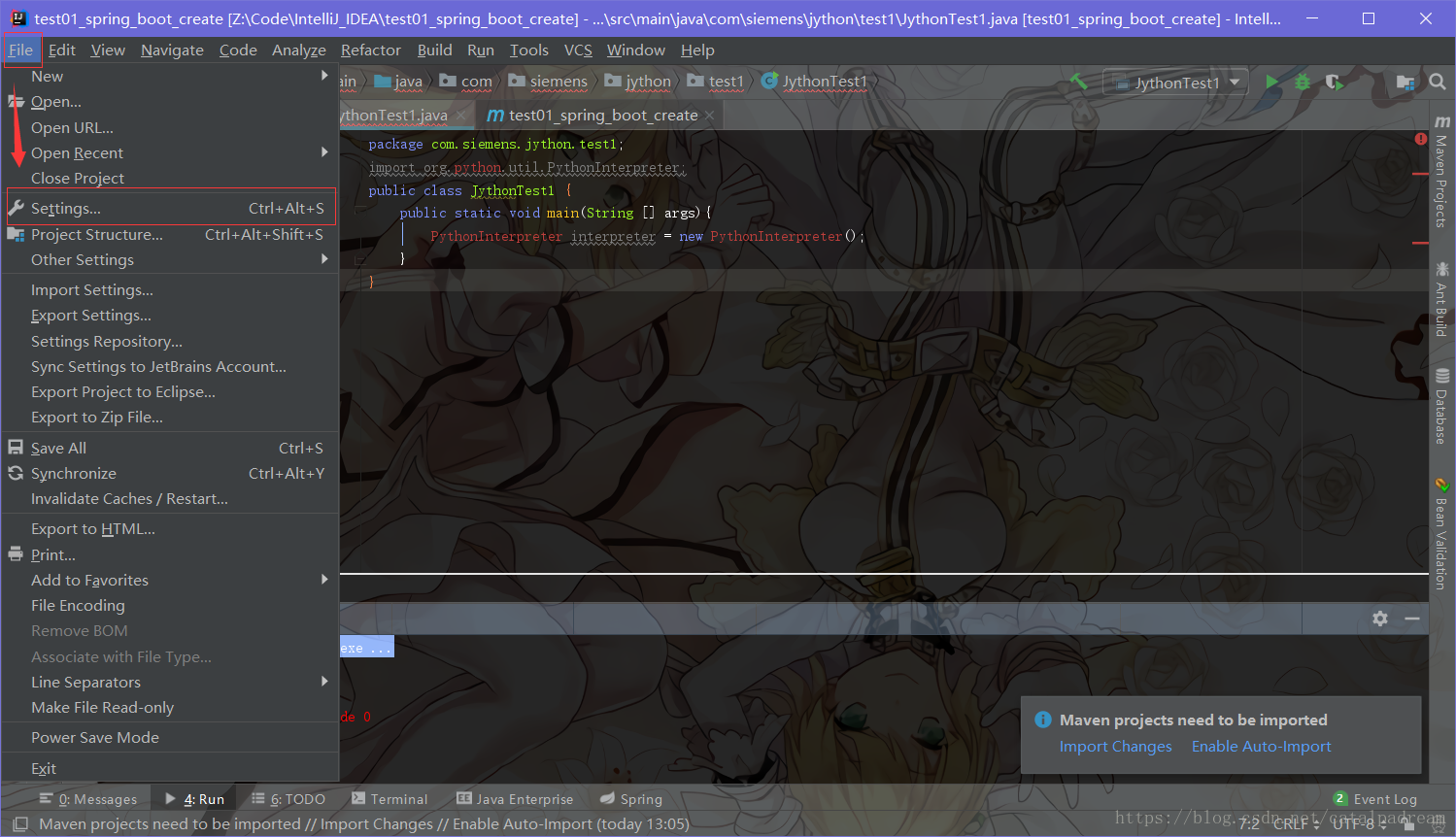Choose Export Settings... entry
The width and height of the screenshot is (1456, 837).
tap(170, 315)
